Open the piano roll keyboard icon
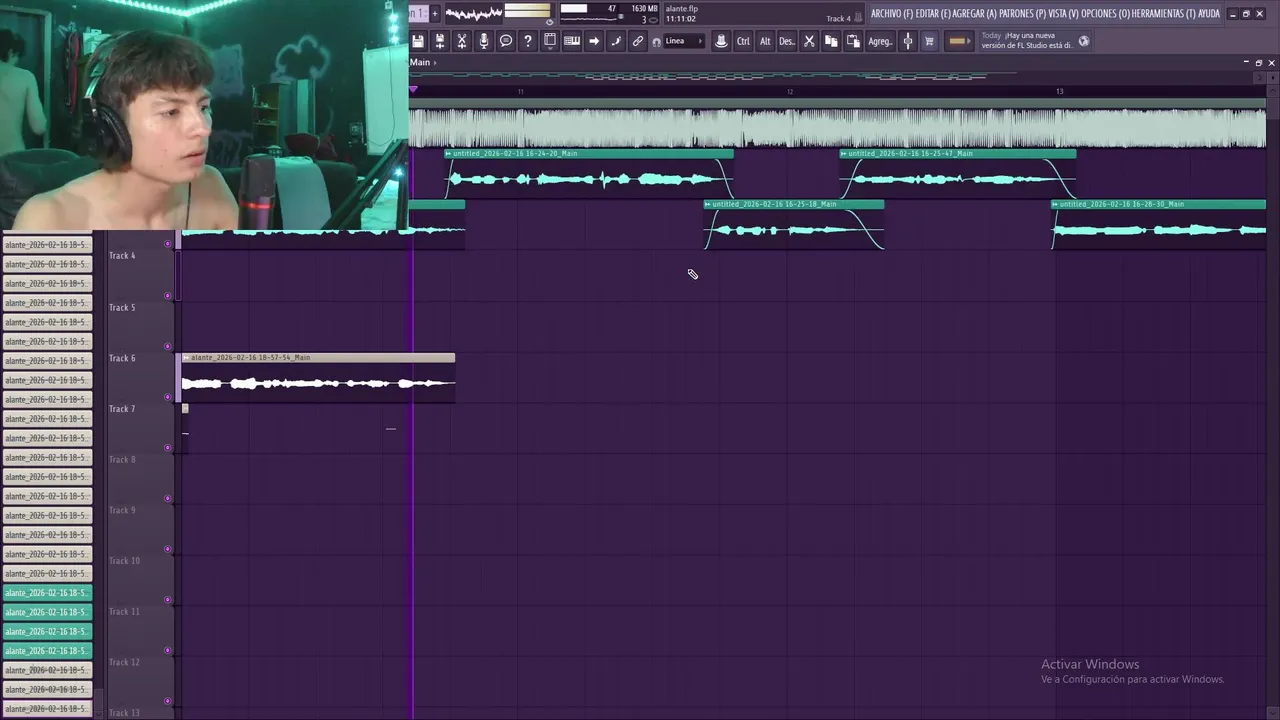Viewport: 1280px width, 720px height. pyautogui.click(x=572, y=41)
